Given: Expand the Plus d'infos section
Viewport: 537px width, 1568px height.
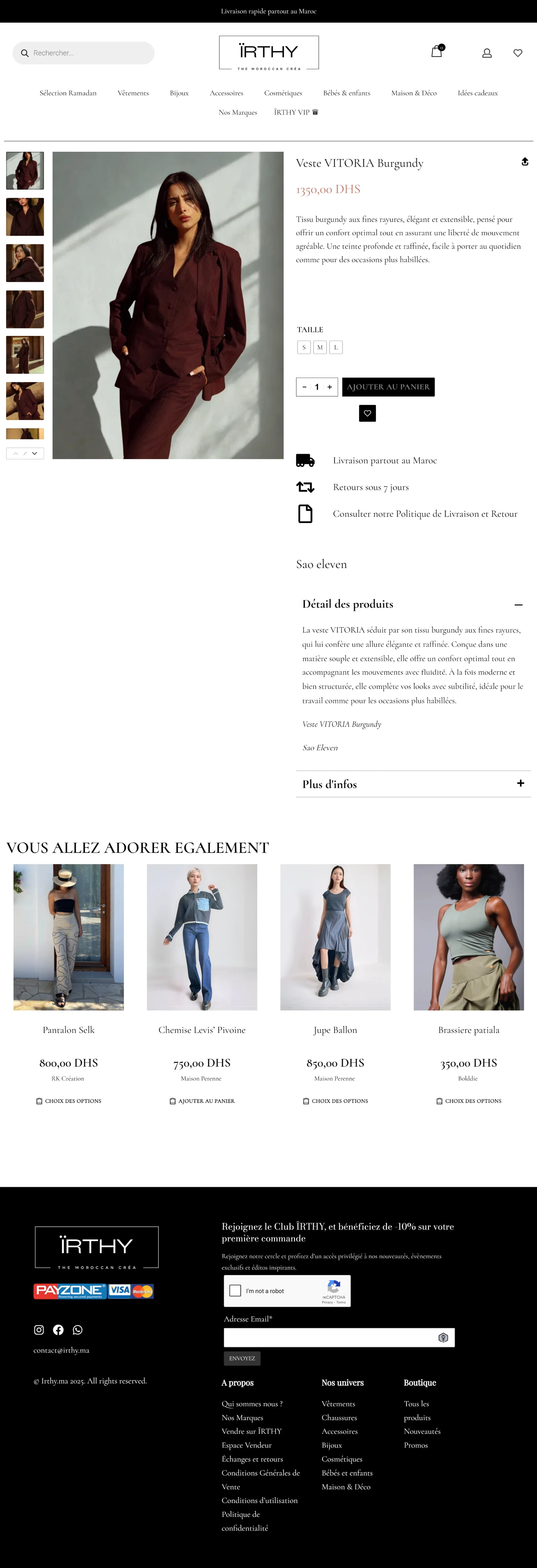Looking at the screenshot, I should click(x=520, y=783).
